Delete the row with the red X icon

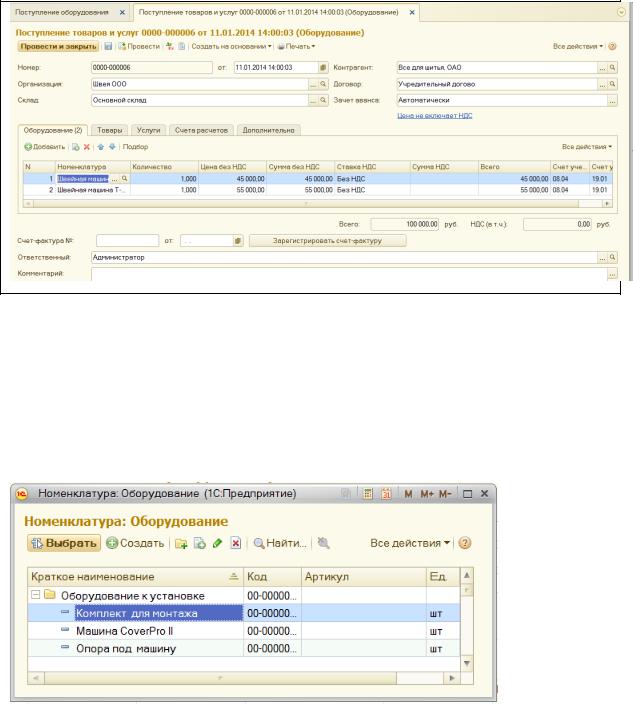[87, 147]
